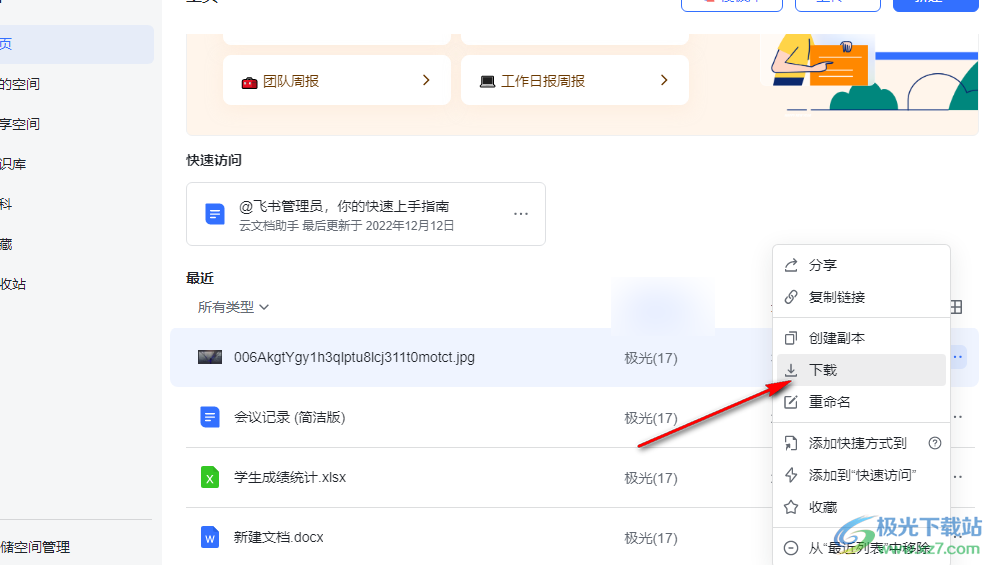
Task: Open the 会议记录 (简洁版) document
Action: 289,417
